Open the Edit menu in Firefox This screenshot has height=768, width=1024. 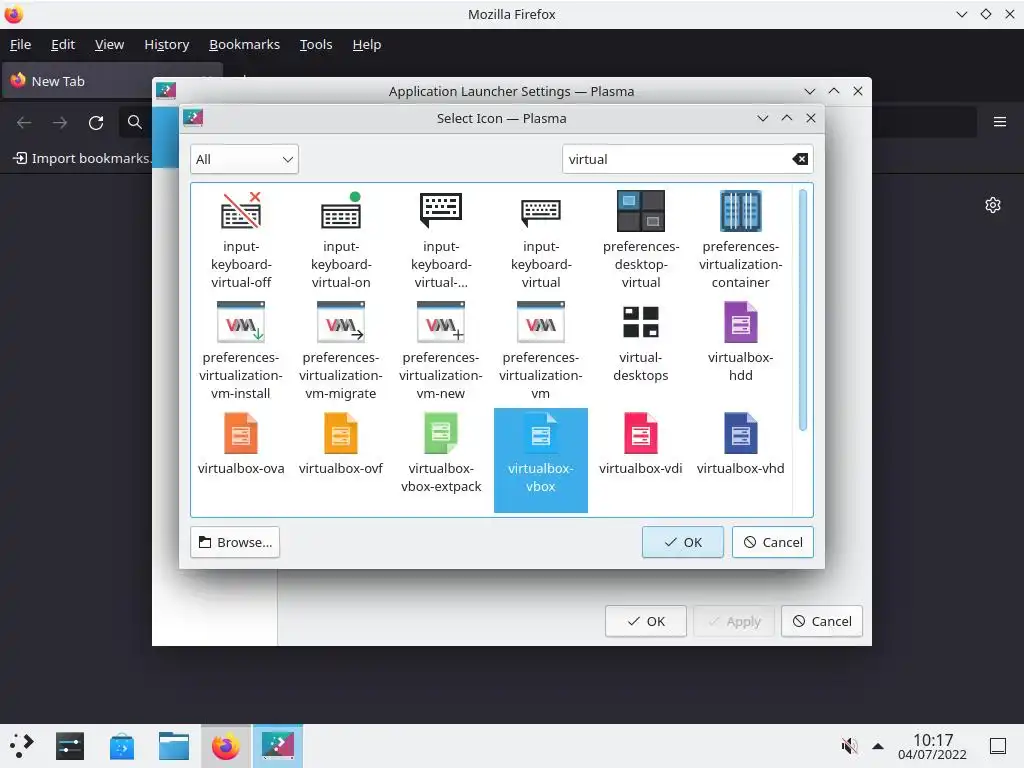(x=63, y=44)
